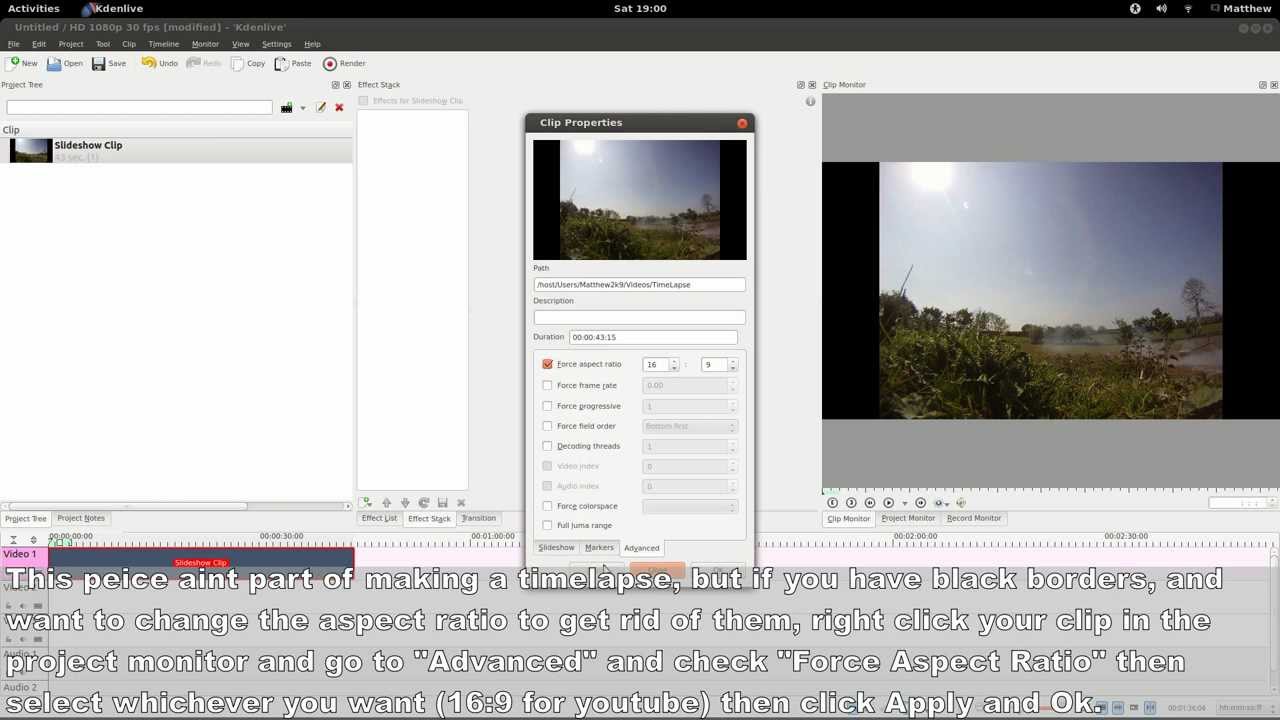Enable Force progressive checkbox
The width and height of the screenshot is (1280, 720).
click(547, 406)
